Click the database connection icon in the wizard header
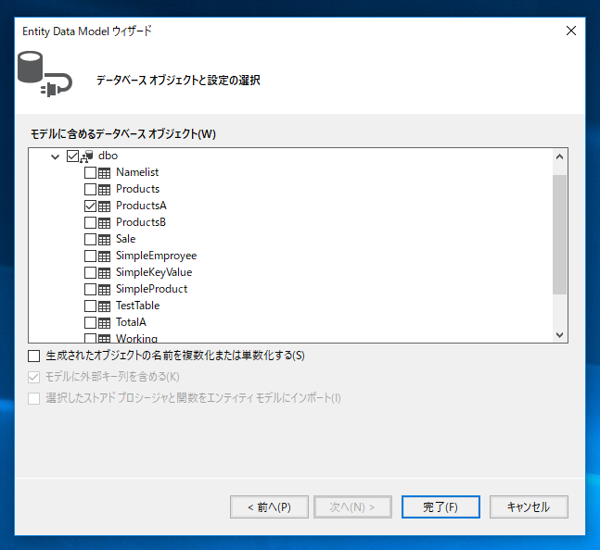 tap(45, 74)
